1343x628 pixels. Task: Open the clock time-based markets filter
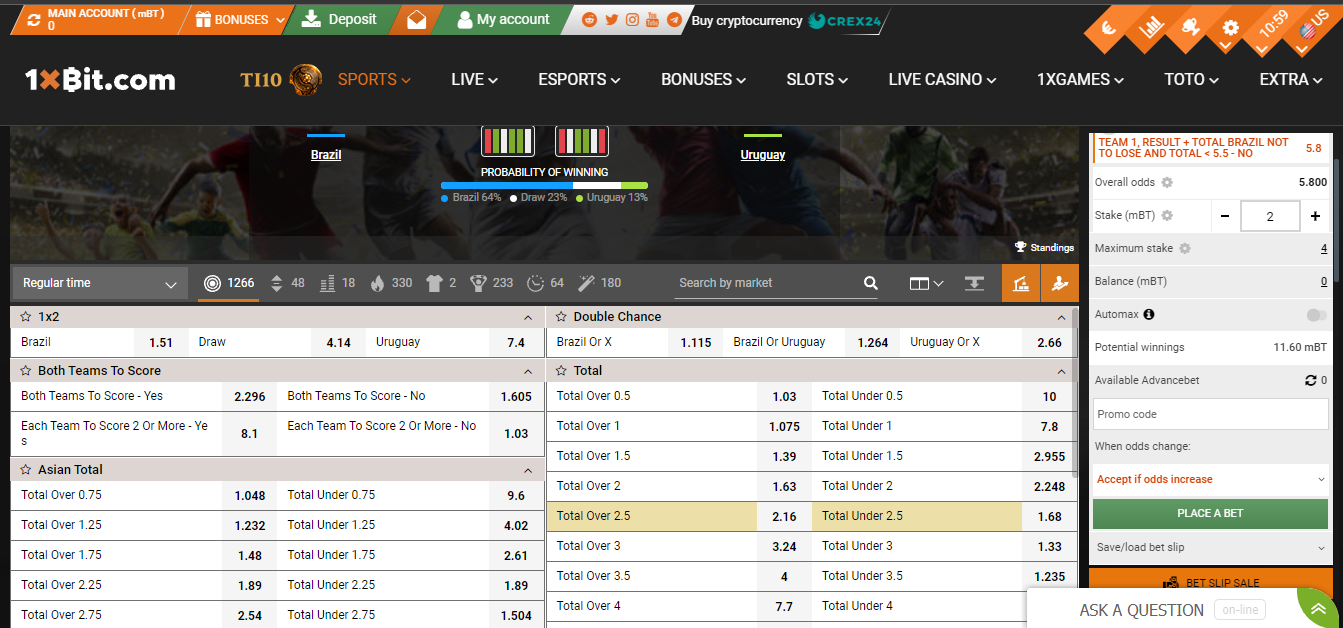point(536,283)
